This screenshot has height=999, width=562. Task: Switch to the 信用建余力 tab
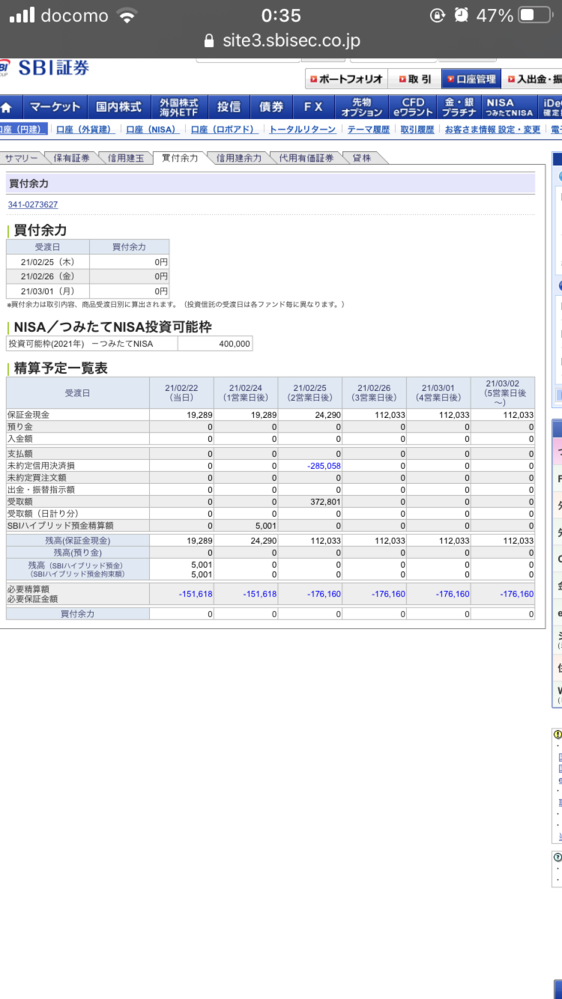238,158
